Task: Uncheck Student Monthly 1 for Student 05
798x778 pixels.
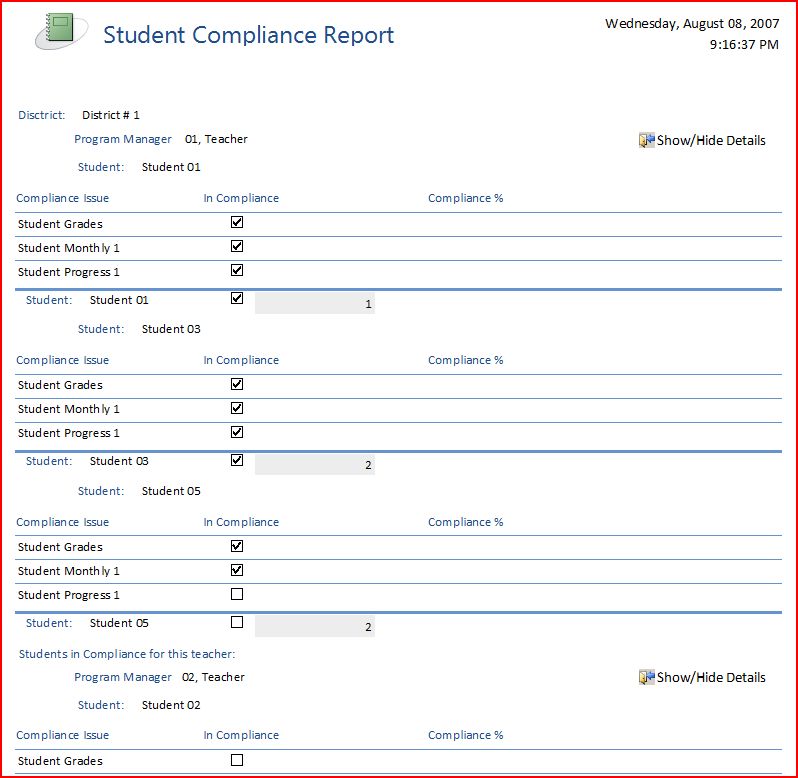Action: [x=237, y=570]
